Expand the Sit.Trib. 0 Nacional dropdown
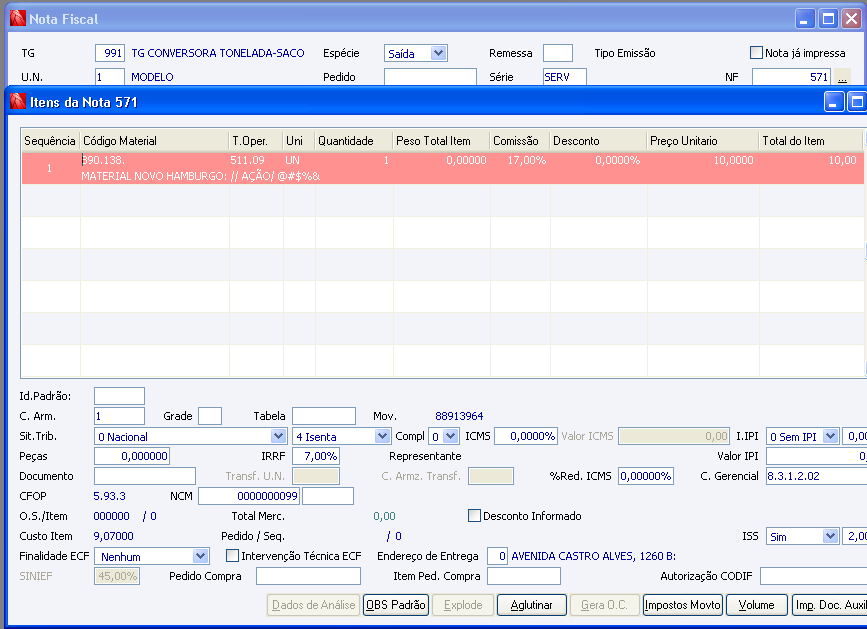867x629 pixels. [x=279, y=436]
